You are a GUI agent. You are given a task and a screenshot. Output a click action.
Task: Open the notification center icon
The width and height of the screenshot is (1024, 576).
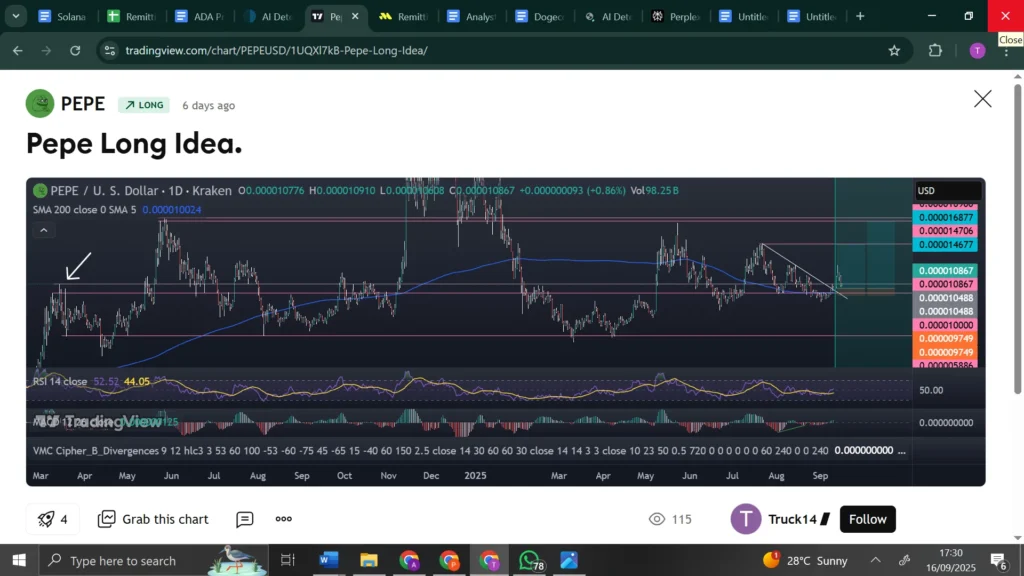point(999,560)
